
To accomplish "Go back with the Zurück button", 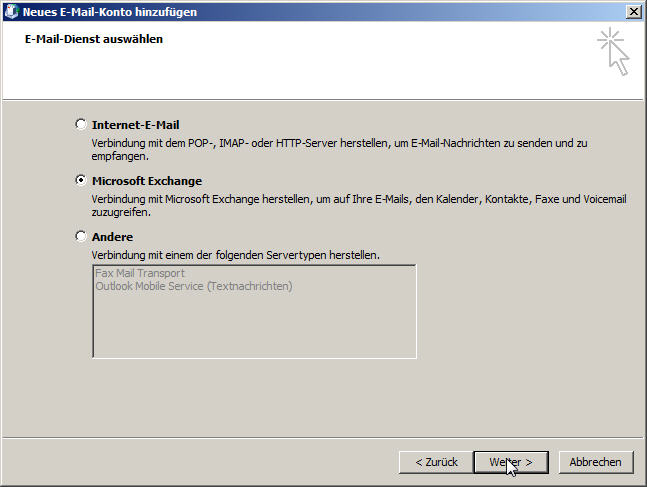I will (x=436, y=462).
